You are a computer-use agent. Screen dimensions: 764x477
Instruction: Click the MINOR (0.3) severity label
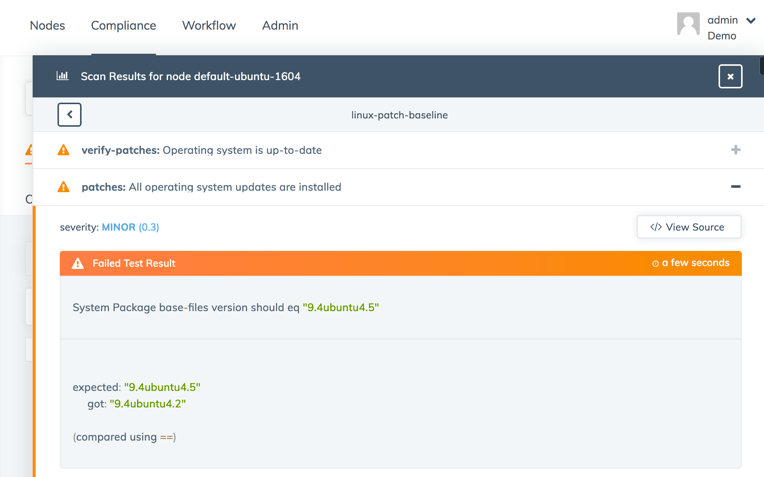130,227
